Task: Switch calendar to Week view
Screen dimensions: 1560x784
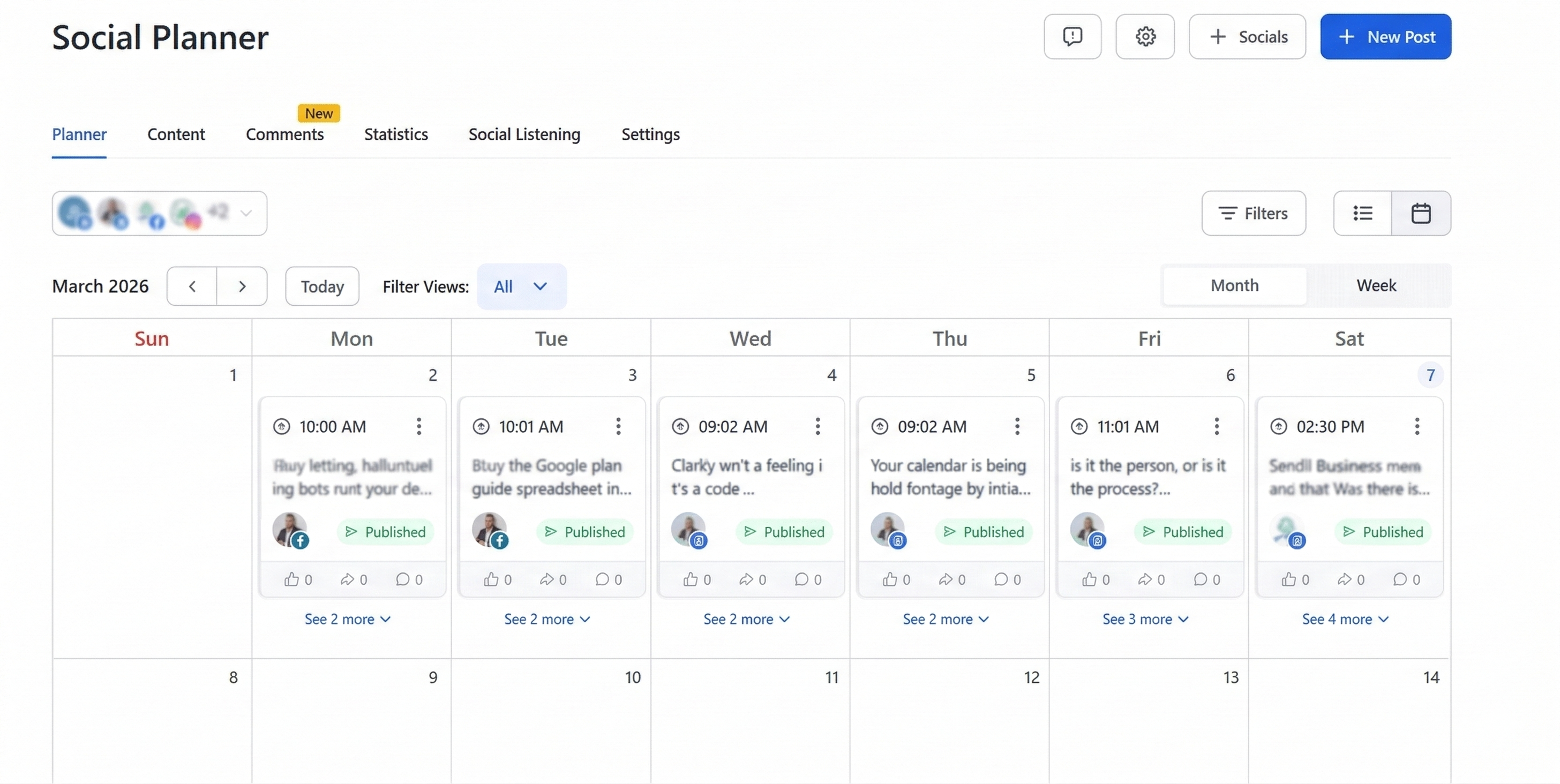Action: point(1376,285)
